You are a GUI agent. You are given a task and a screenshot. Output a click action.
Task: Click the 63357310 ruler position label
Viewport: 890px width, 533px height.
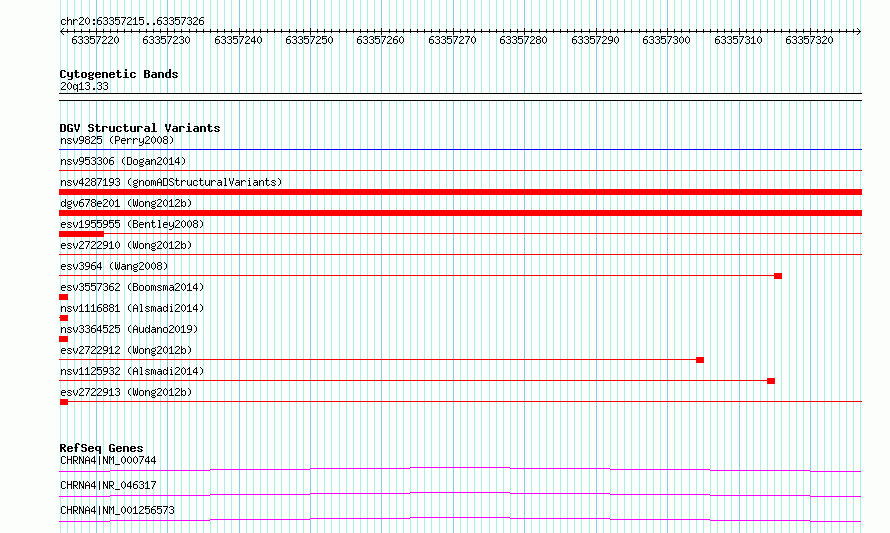[738, 40]
